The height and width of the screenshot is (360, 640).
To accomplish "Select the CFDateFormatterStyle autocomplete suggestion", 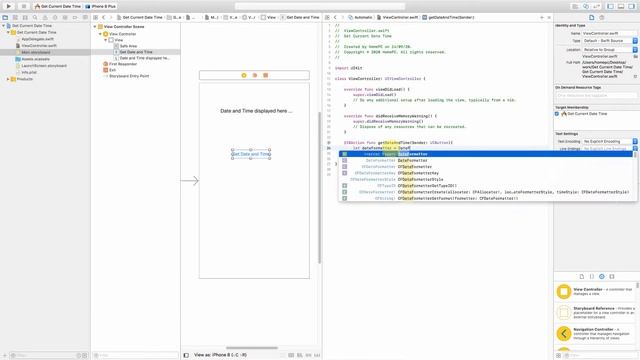I will tap(486, 180).
